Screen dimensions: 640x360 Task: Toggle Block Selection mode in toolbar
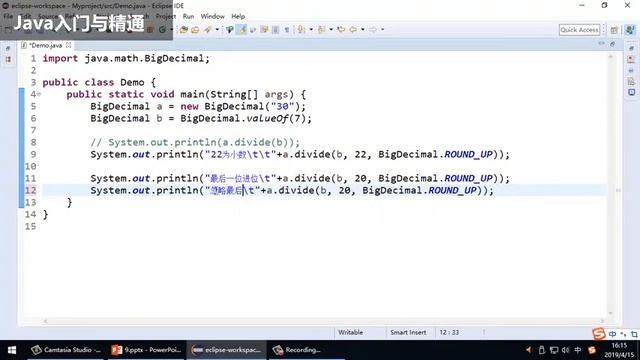click(276, 29)
